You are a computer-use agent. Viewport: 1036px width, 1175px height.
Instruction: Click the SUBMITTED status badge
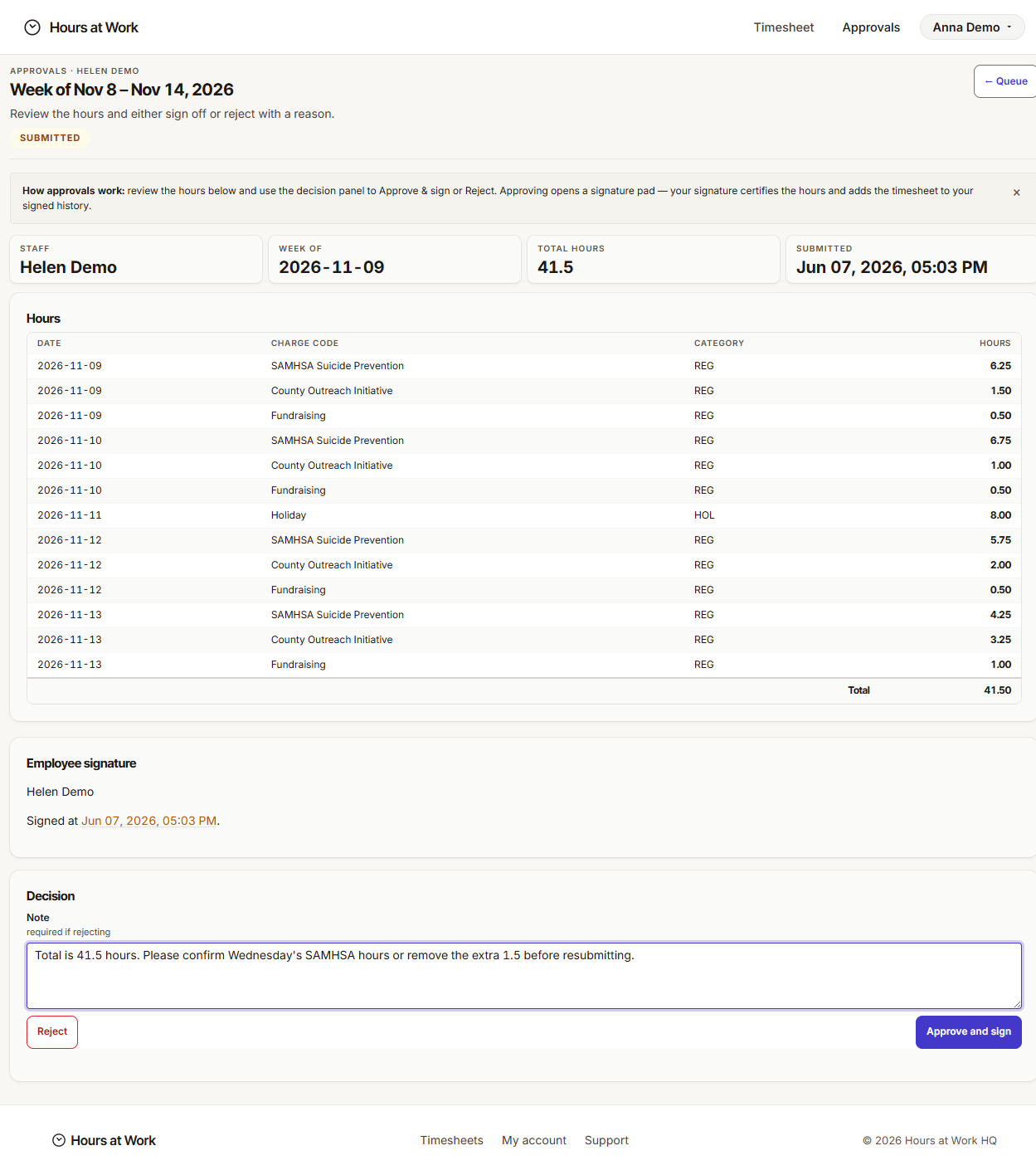click(50, 138)
